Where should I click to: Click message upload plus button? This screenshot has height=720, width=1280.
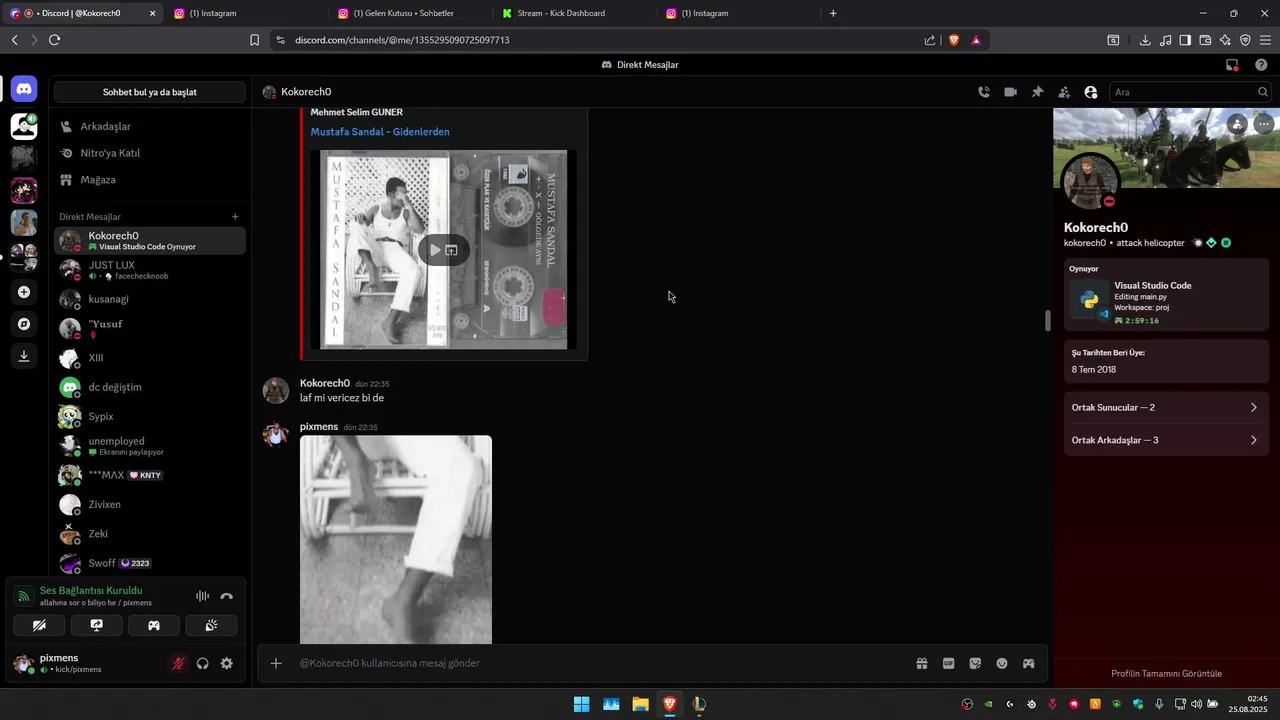276,663
